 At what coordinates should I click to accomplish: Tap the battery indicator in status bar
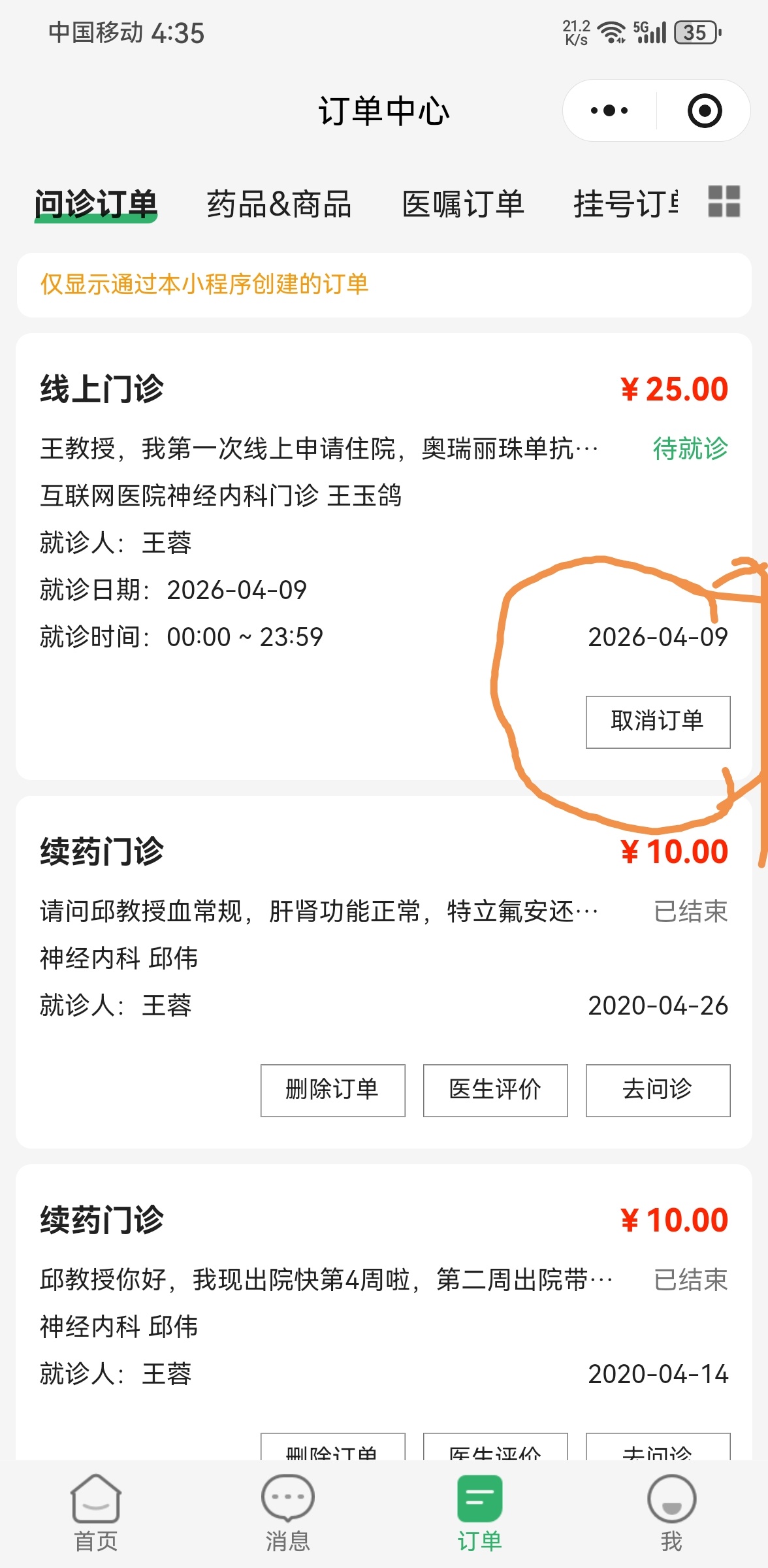click(698, 32)
